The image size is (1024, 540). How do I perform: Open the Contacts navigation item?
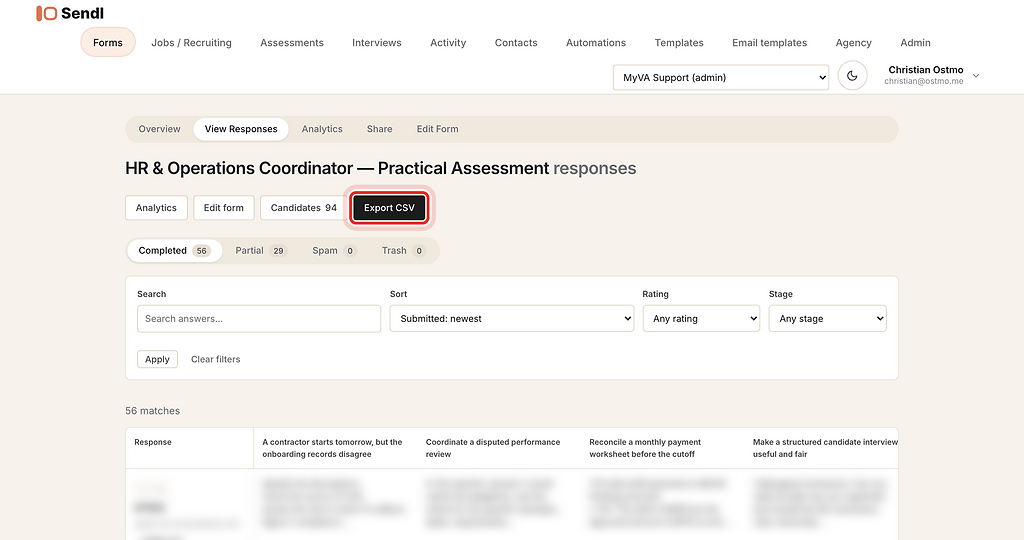(x=516, y=42)
